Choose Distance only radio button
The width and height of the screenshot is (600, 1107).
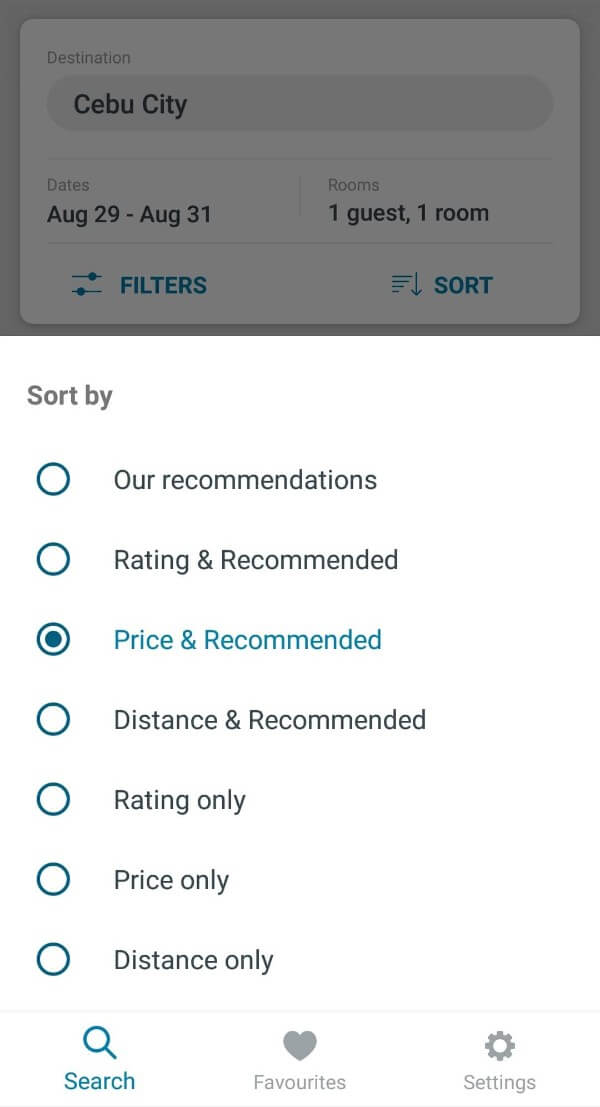coord(53,960)
